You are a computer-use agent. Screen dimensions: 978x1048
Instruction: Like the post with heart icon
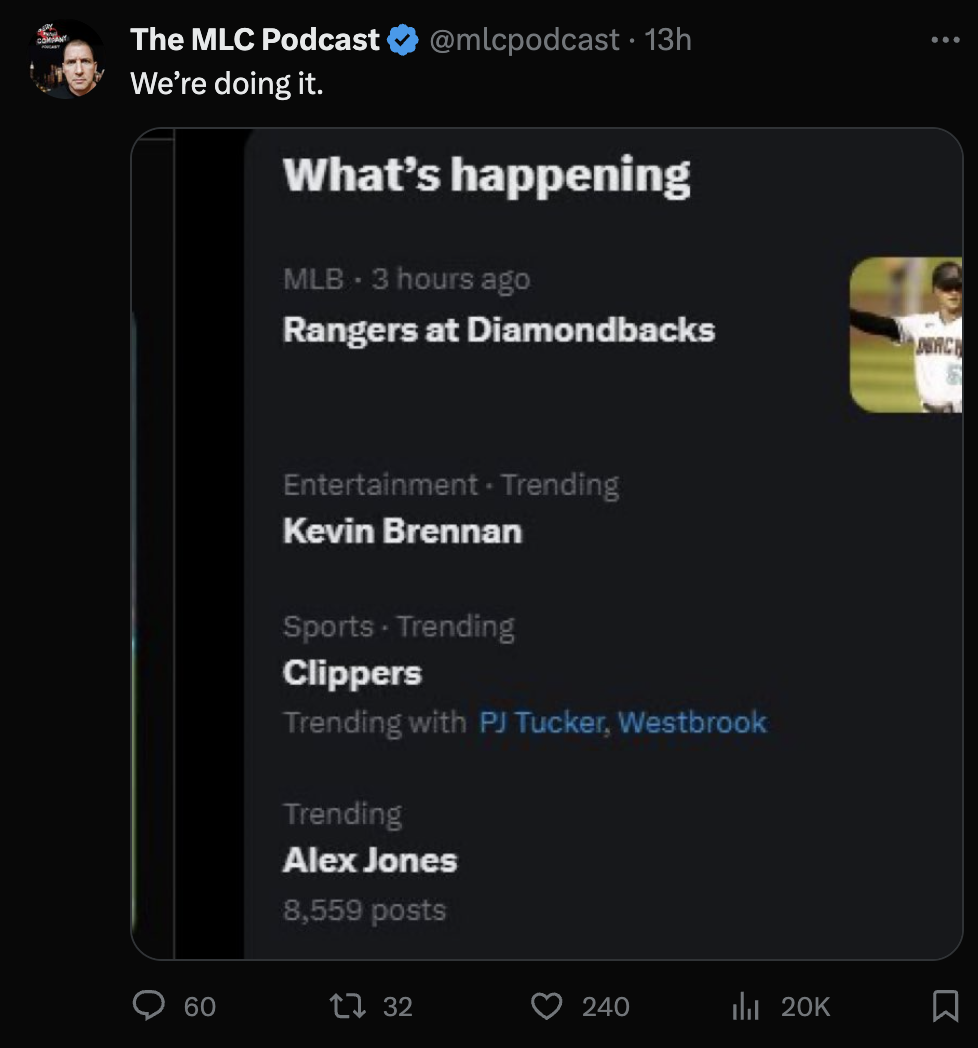pos(546,1005)
